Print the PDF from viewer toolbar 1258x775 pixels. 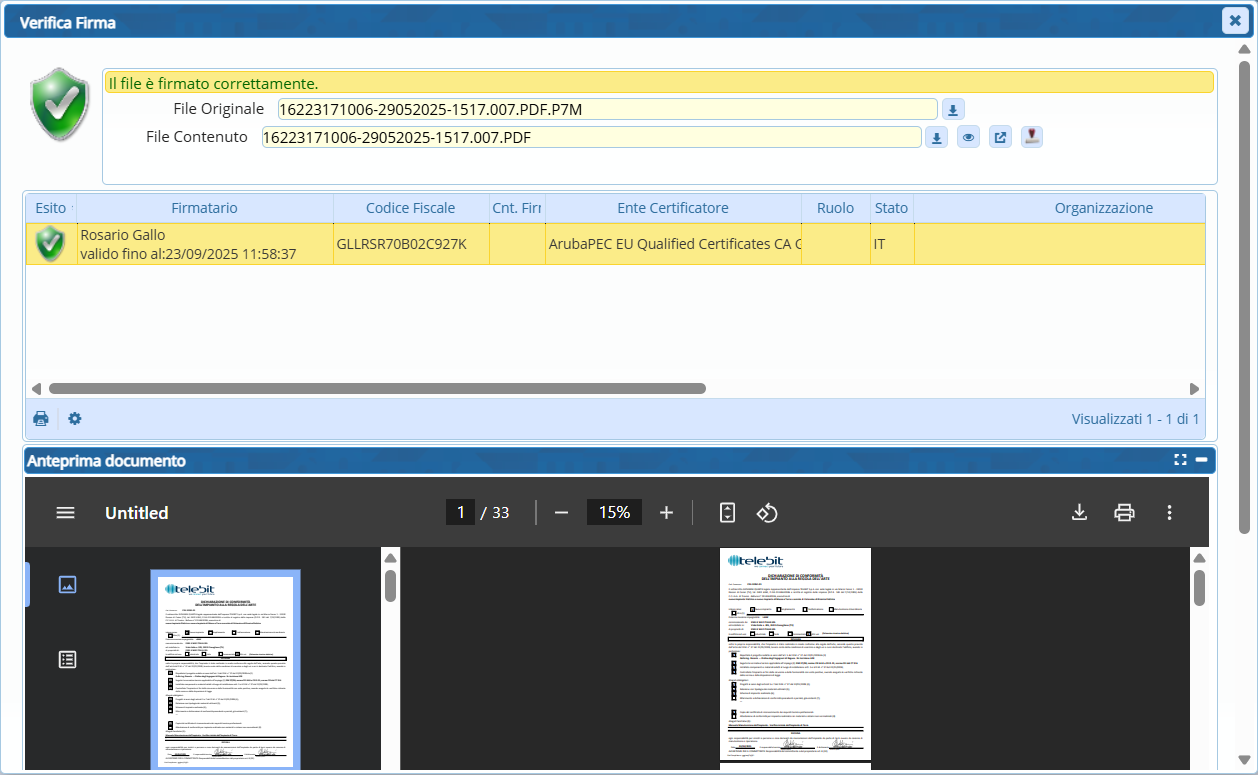tap(1124, 513)
